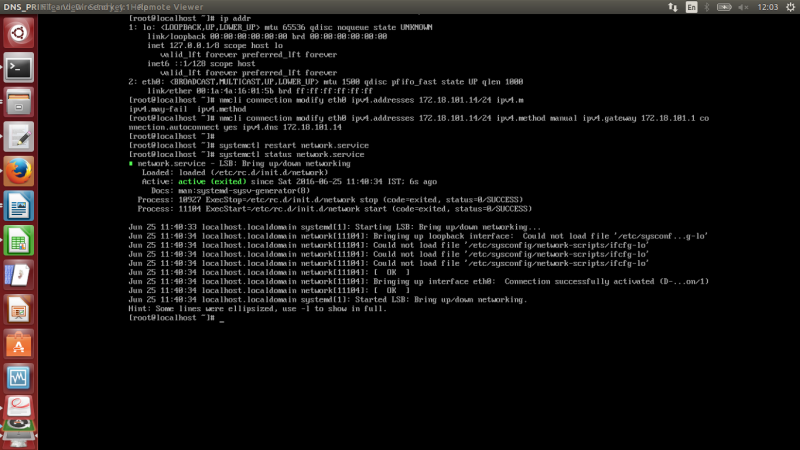Click green 'active (exited)' status text
Screen dimensions: 800x450
pos(212,182)
